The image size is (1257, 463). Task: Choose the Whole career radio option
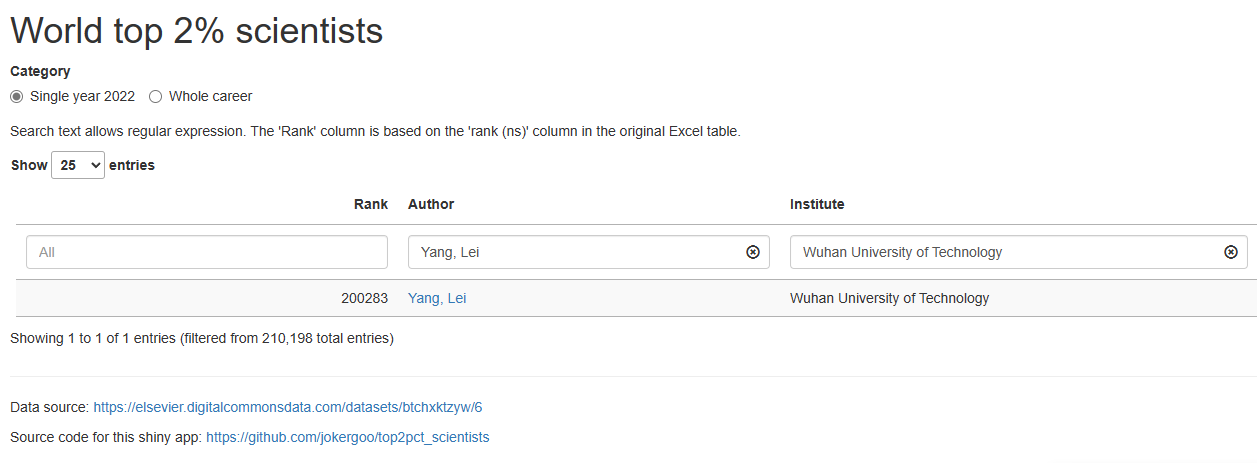tap(155, 97)
